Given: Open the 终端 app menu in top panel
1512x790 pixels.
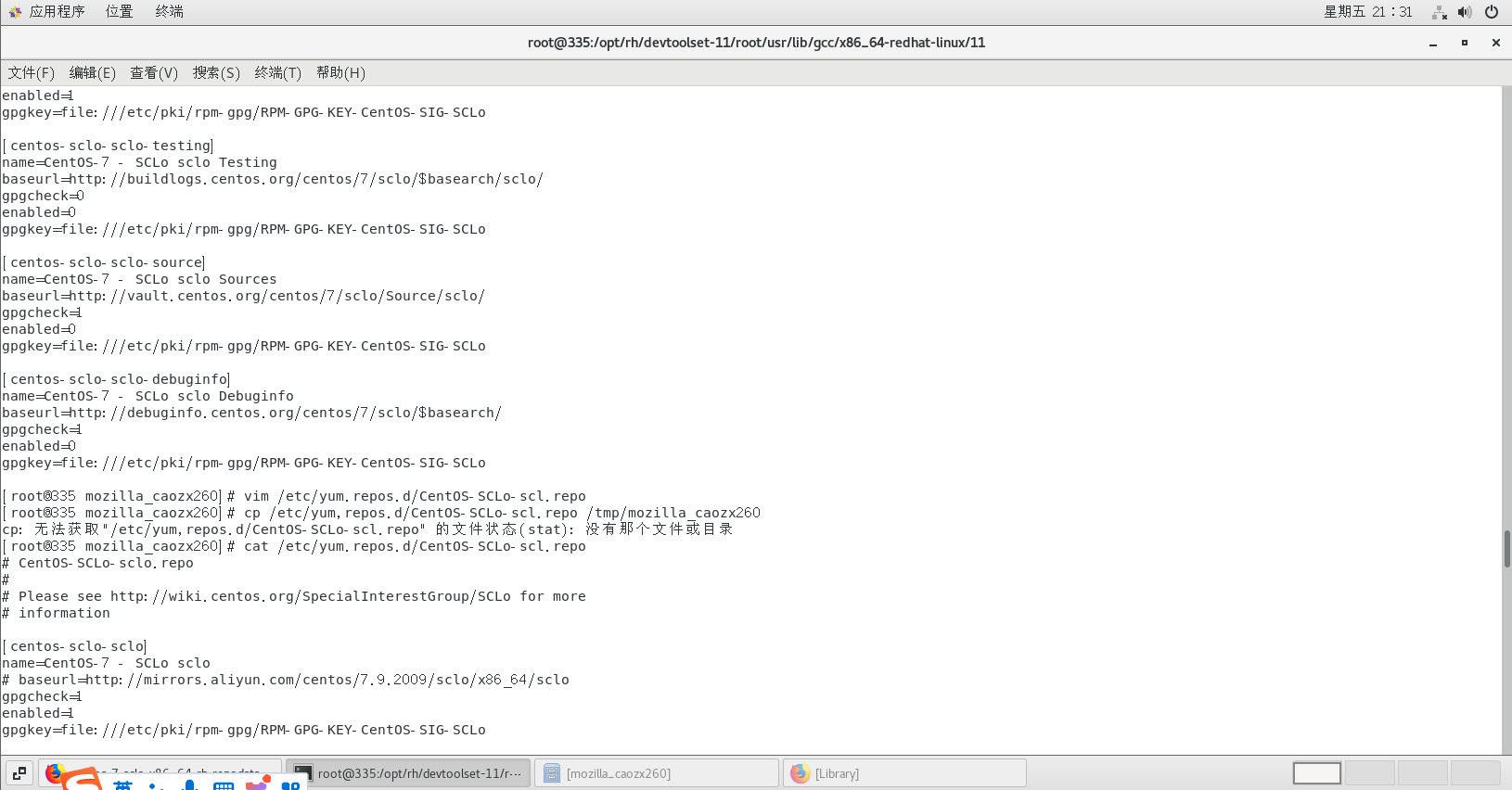Looking at the screenshot, I should point(169,11).
